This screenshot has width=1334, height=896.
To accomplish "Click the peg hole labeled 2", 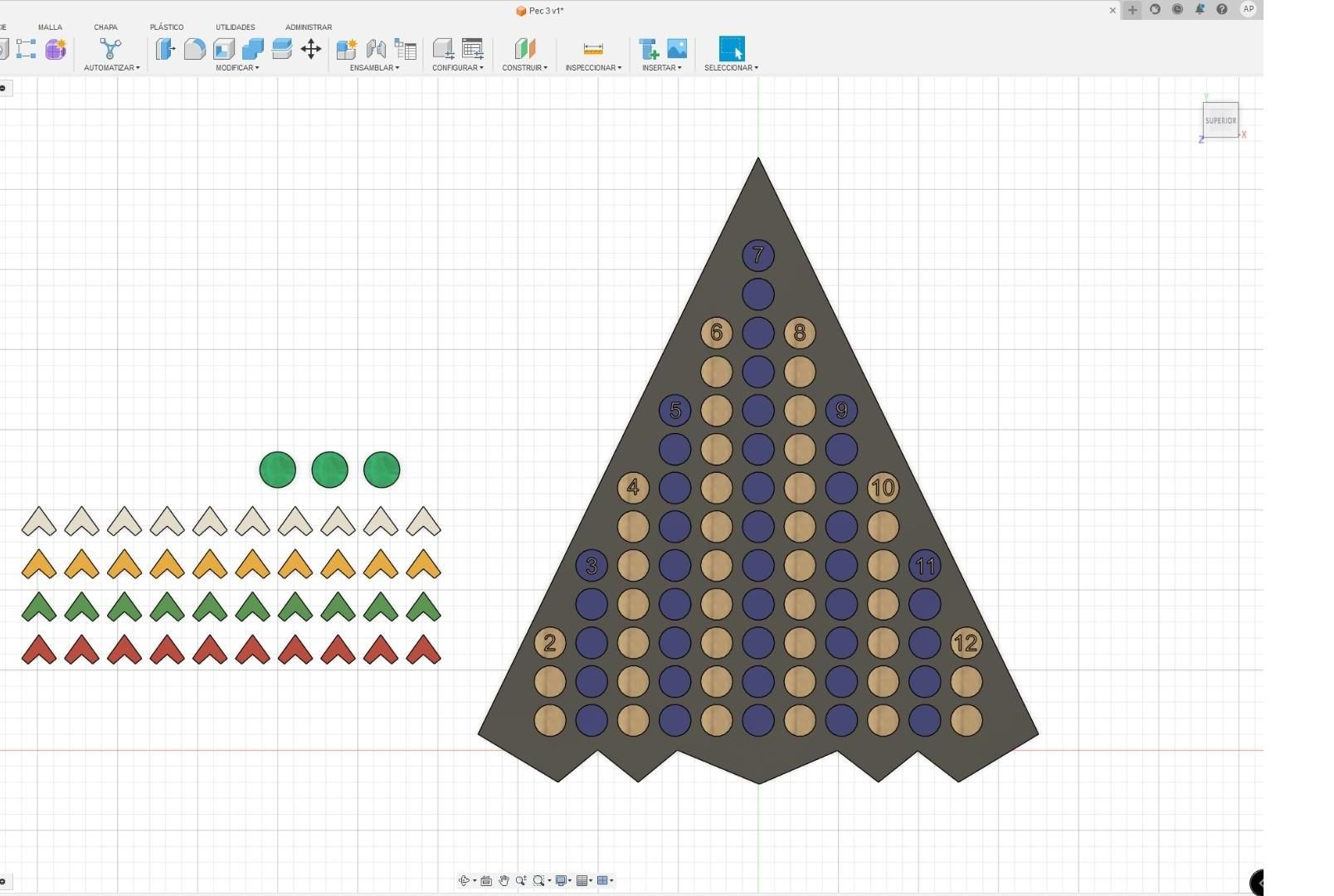I will (550, 643).
